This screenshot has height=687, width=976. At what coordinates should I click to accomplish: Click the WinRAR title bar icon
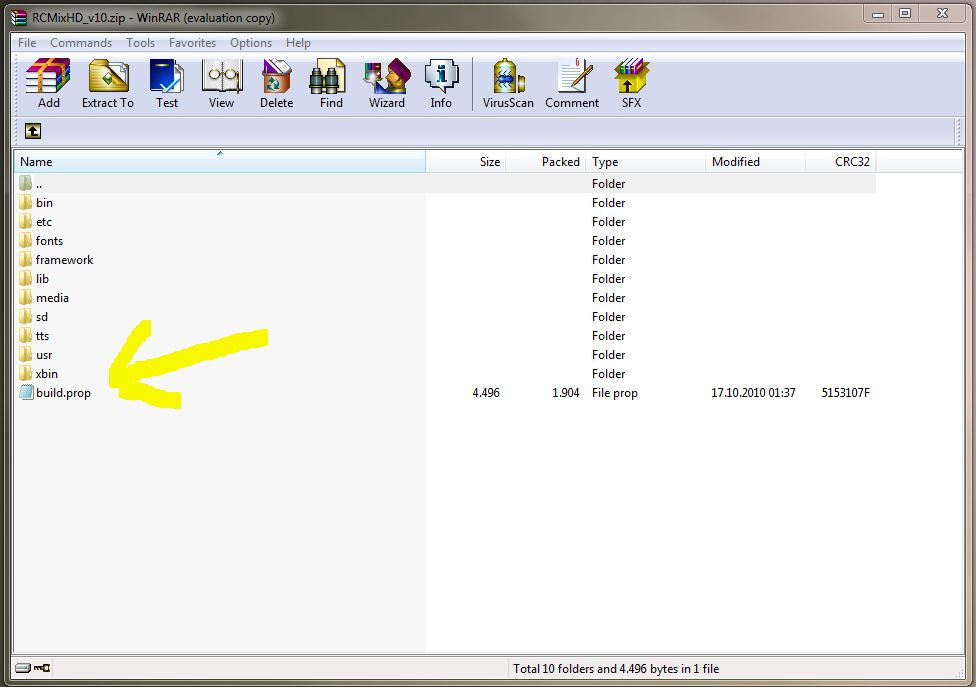coord(19,17)
